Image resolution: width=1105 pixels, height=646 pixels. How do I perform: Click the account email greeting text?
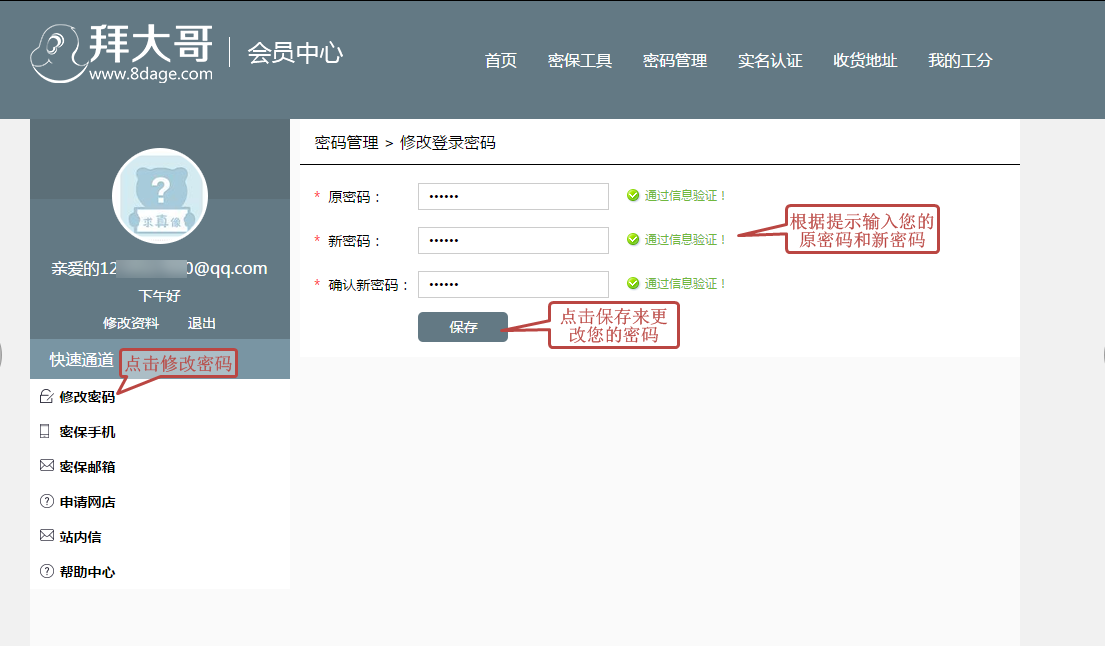click(x=159, y=268)
